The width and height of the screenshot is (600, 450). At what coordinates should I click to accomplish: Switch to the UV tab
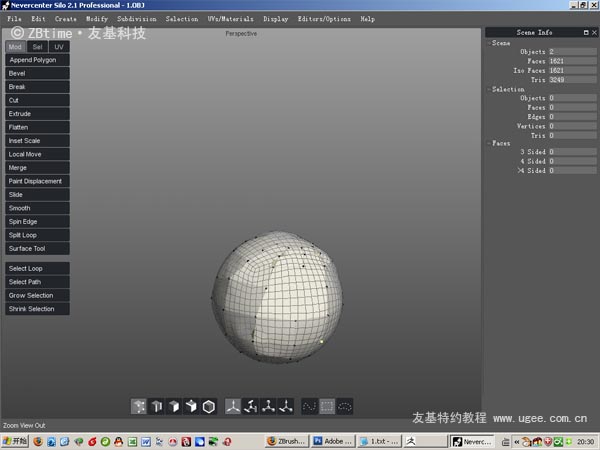(59, 47)
